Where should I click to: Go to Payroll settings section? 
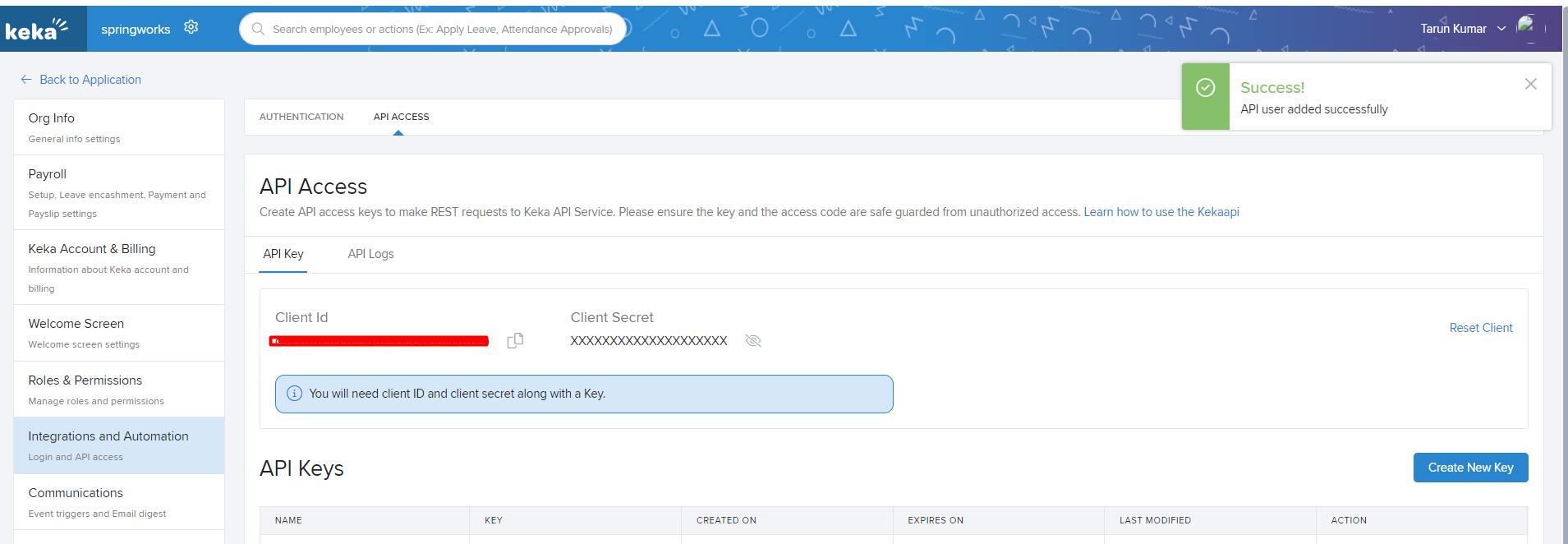48,174
